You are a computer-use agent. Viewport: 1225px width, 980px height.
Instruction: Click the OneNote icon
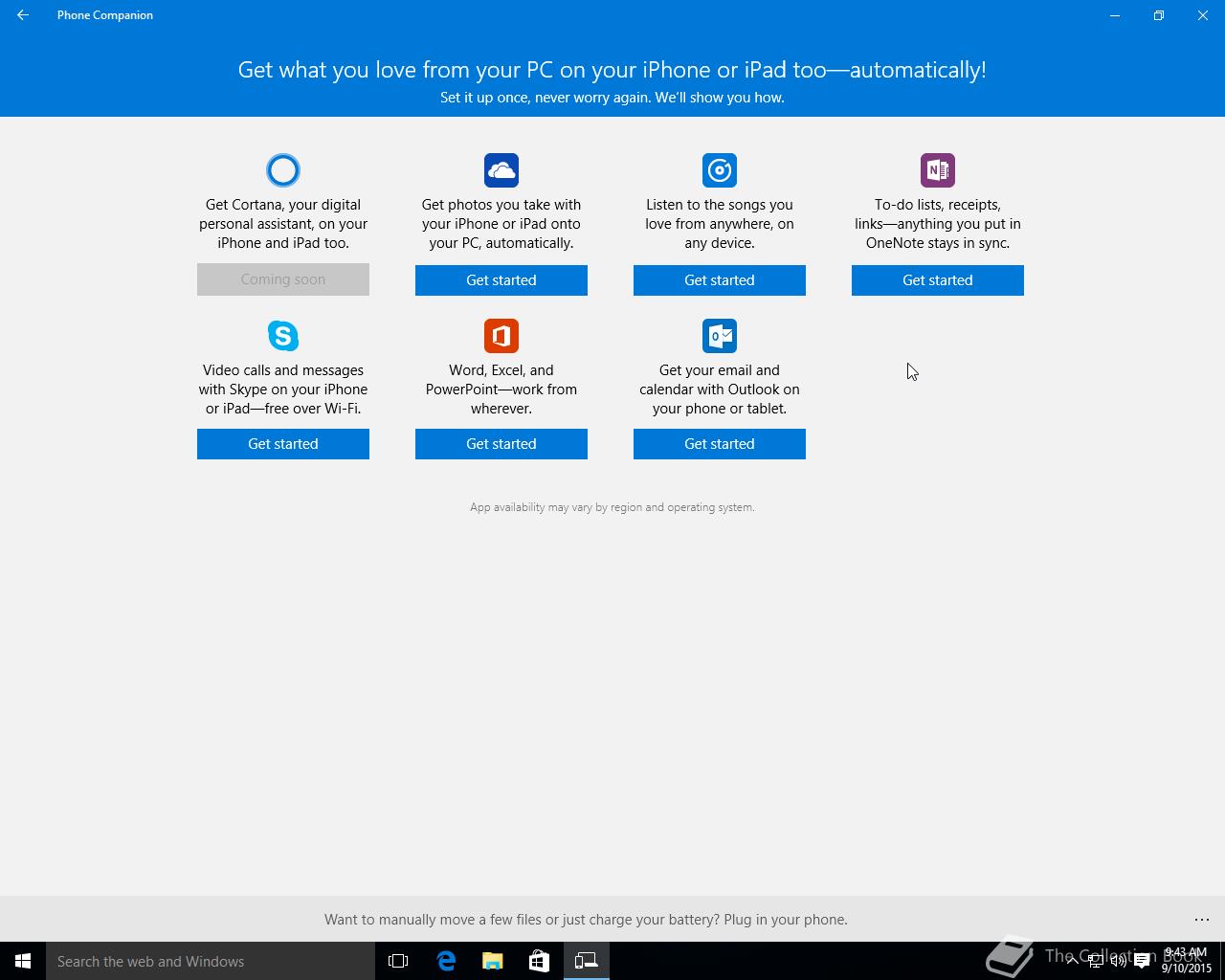[938, 170]
